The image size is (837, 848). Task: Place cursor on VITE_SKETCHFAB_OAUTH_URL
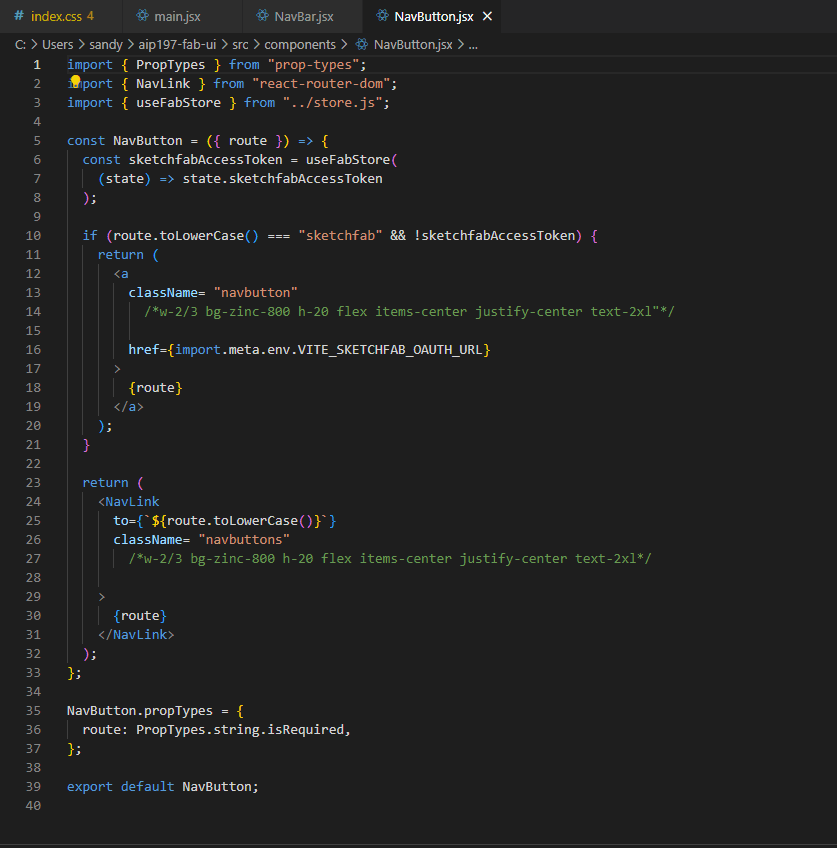click(x=389, y=349)
